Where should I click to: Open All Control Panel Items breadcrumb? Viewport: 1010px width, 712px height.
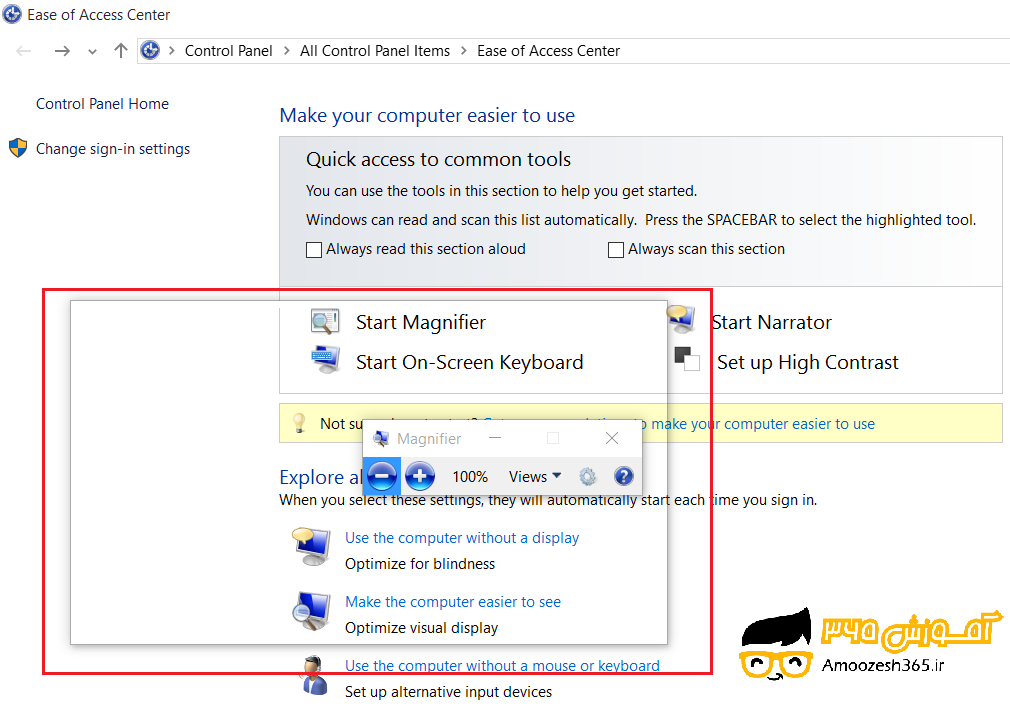coord(375,51)
